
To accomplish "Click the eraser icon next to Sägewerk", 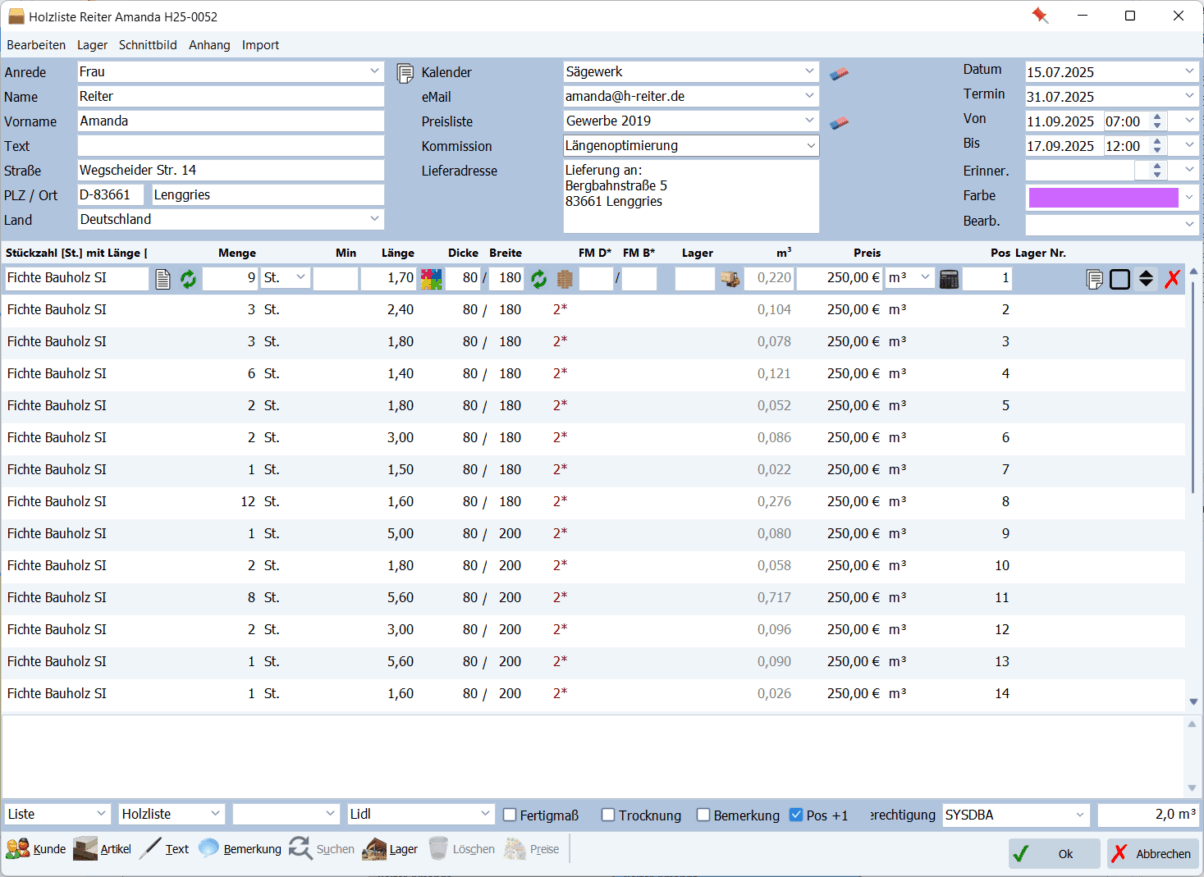I will tap(840, 73).
